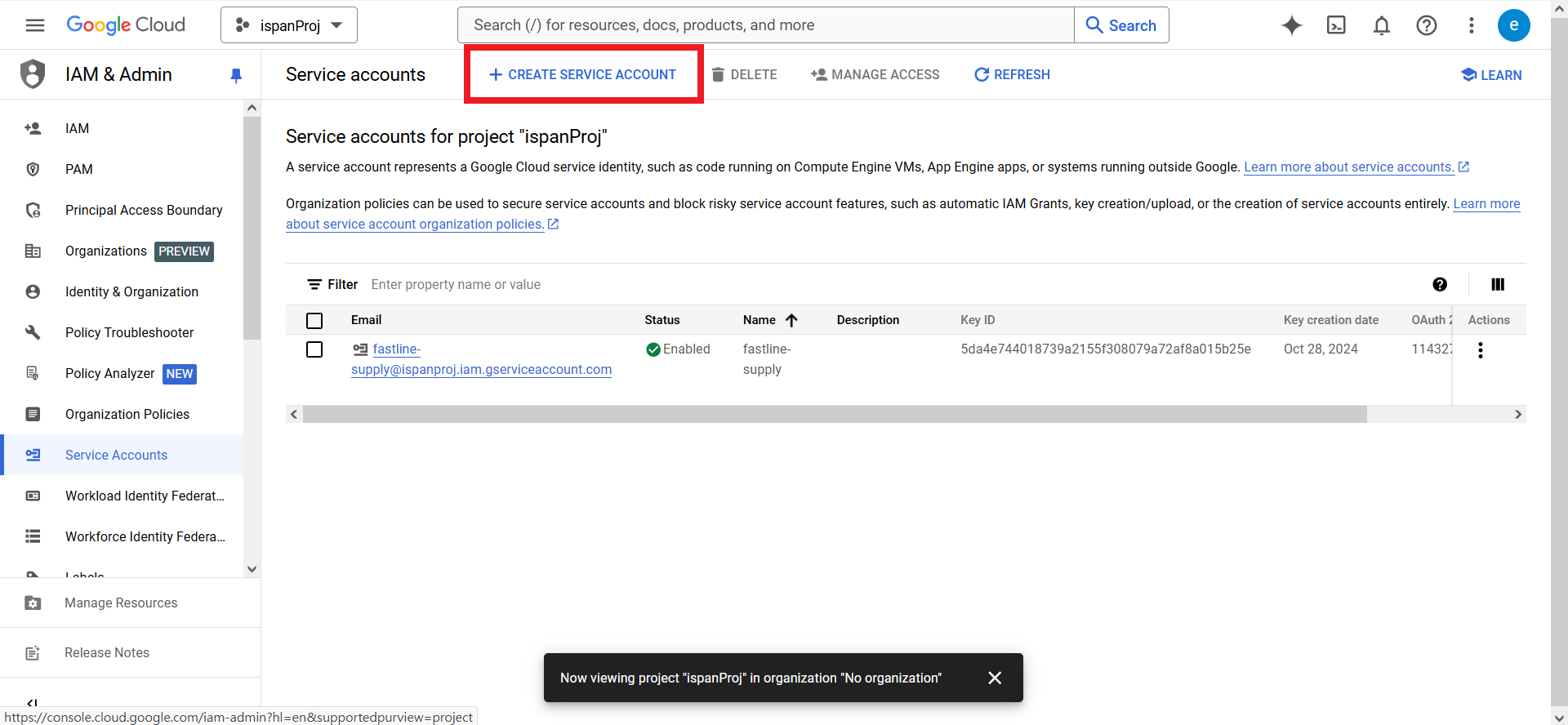Click the blue Search button
The width and height of the screenshot is (1568, 725).
[x=1121, y=25]
